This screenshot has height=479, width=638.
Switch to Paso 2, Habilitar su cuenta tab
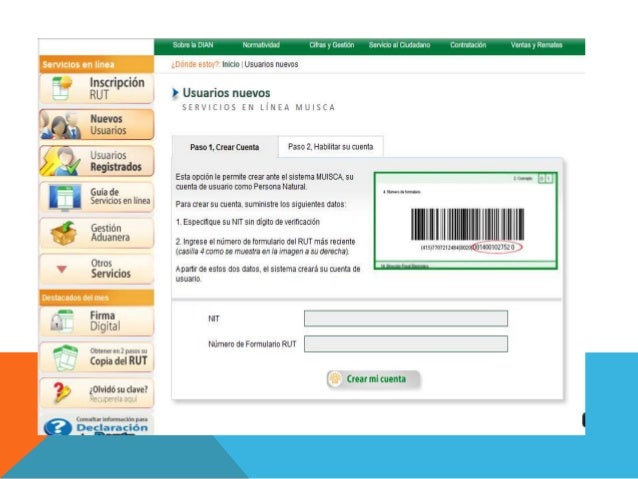(330, 147)
